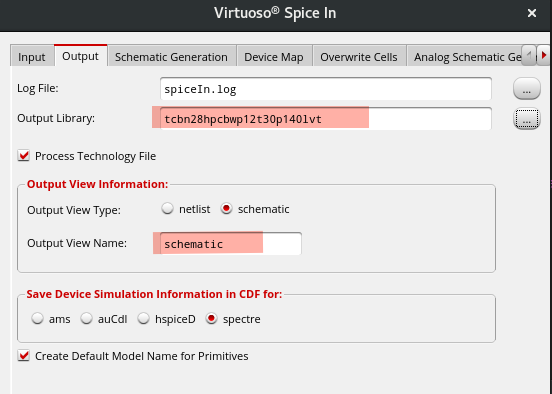The height and width of the screenshot is (394, 552).
Task: Switch to the Input tab
Action: pyautogui.click(x=32, y=57)
